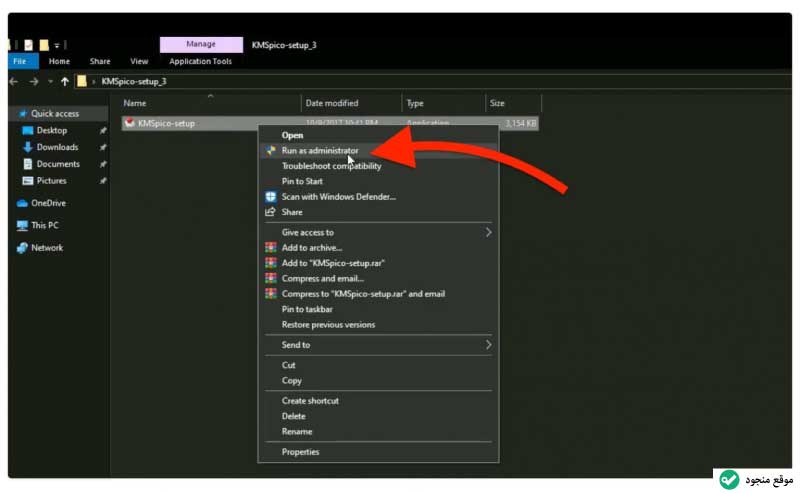800x493 pixels.
Task: Open OneDrive in the sidebar
Action: coord(48,203)
